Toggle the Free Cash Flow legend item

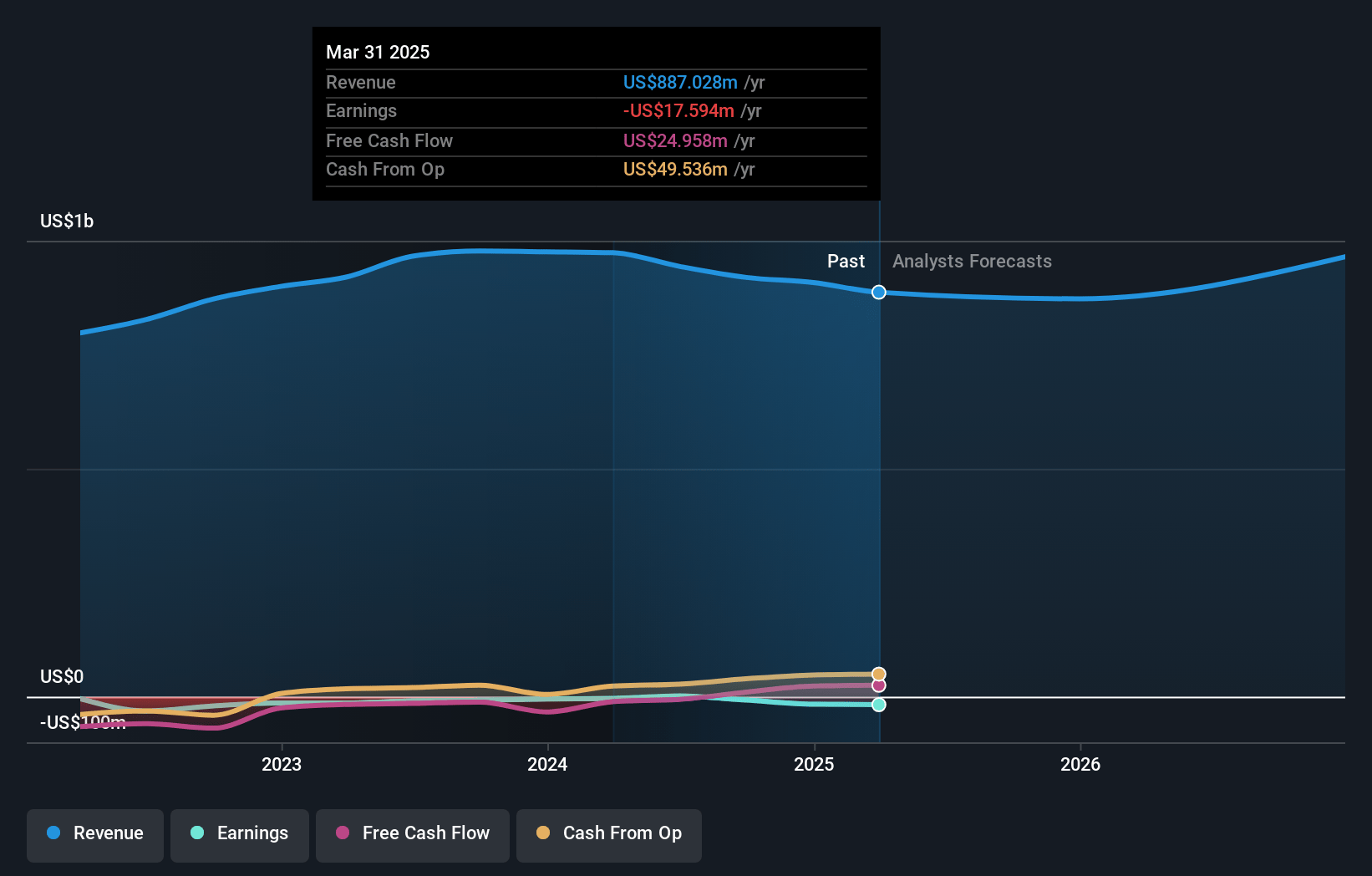[x=413, y=834]
